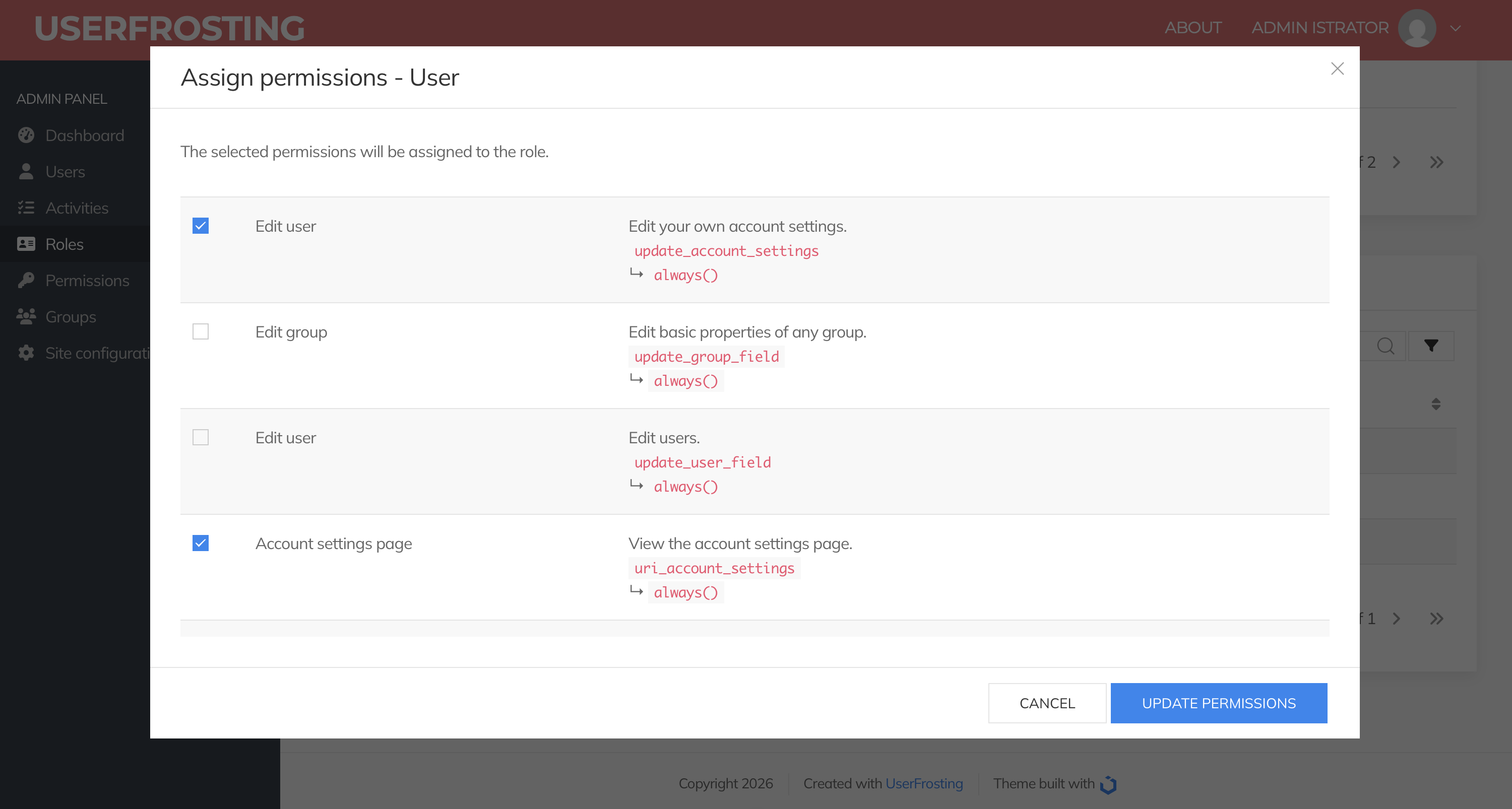Click the search magnifier icon
Image resolution: width=1512 pixels, height=809 pixels.
[x=1386, y=346]
